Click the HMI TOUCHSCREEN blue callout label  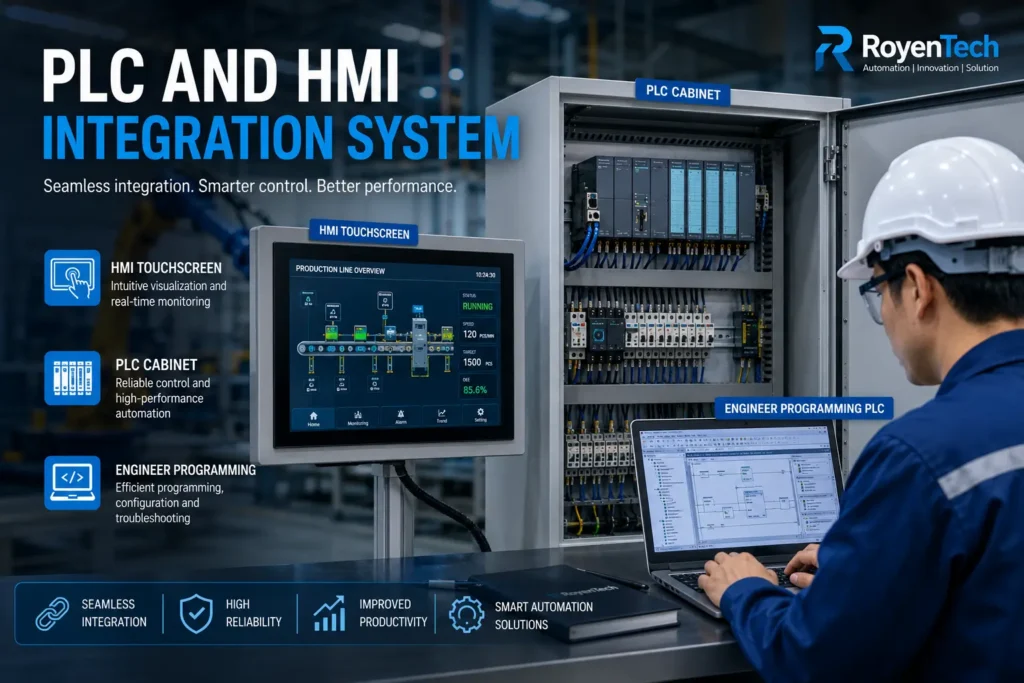tap(364, 232)
